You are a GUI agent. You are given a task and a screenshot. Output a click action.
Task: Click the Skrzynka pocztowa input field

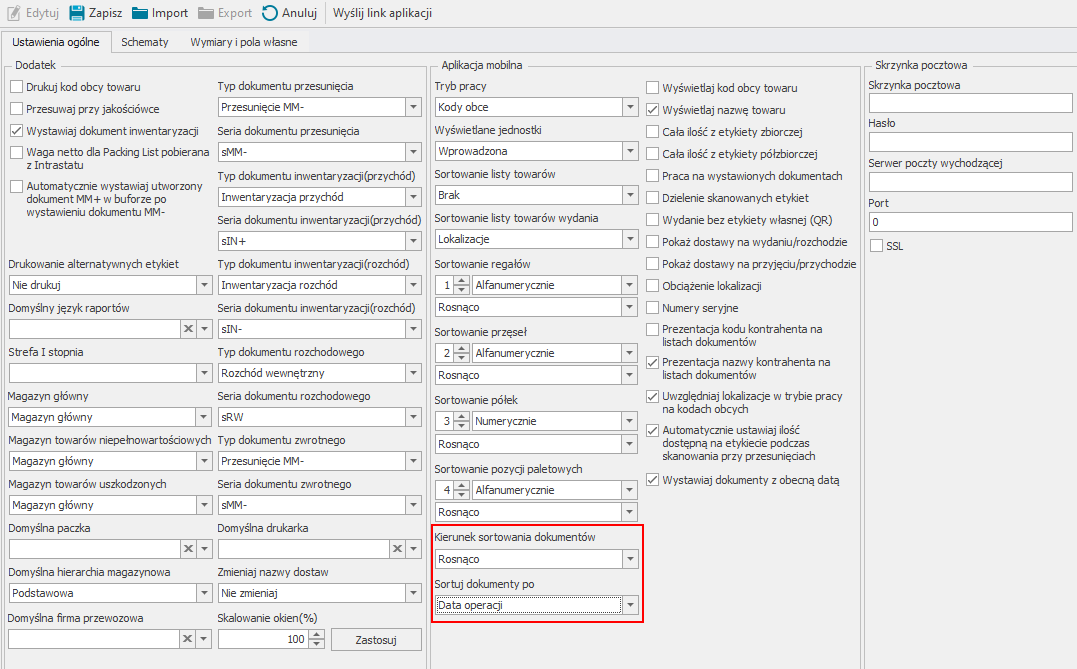pos(970,103)
